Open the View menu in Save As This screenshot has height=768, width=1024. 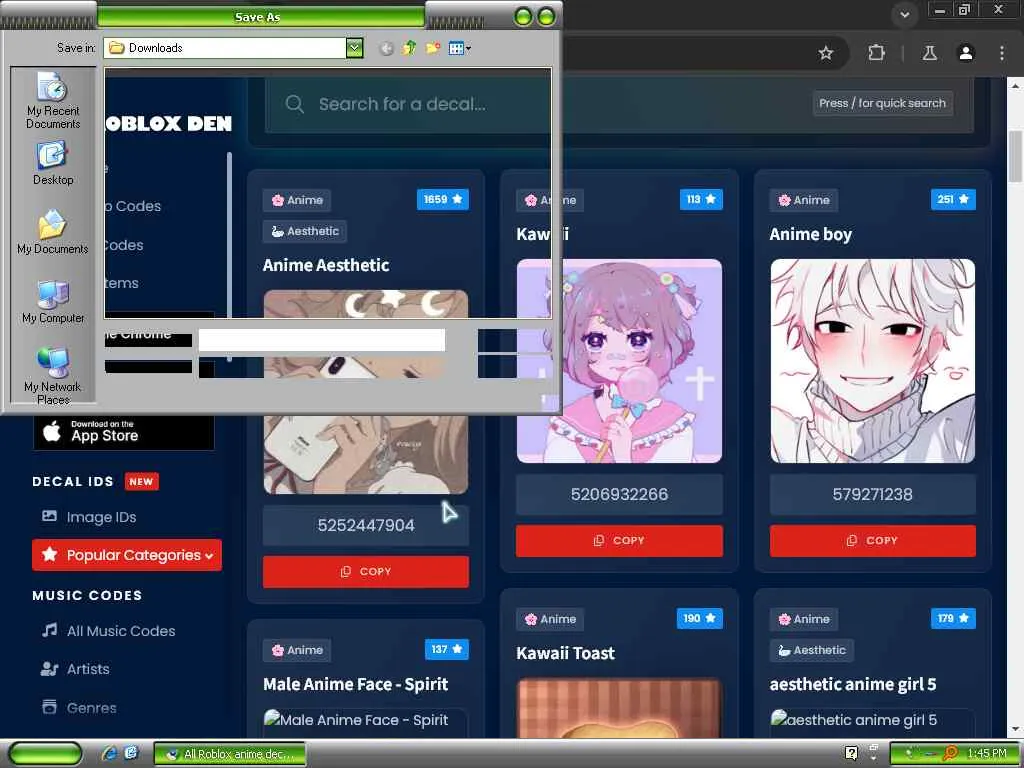tap(460, 48)
